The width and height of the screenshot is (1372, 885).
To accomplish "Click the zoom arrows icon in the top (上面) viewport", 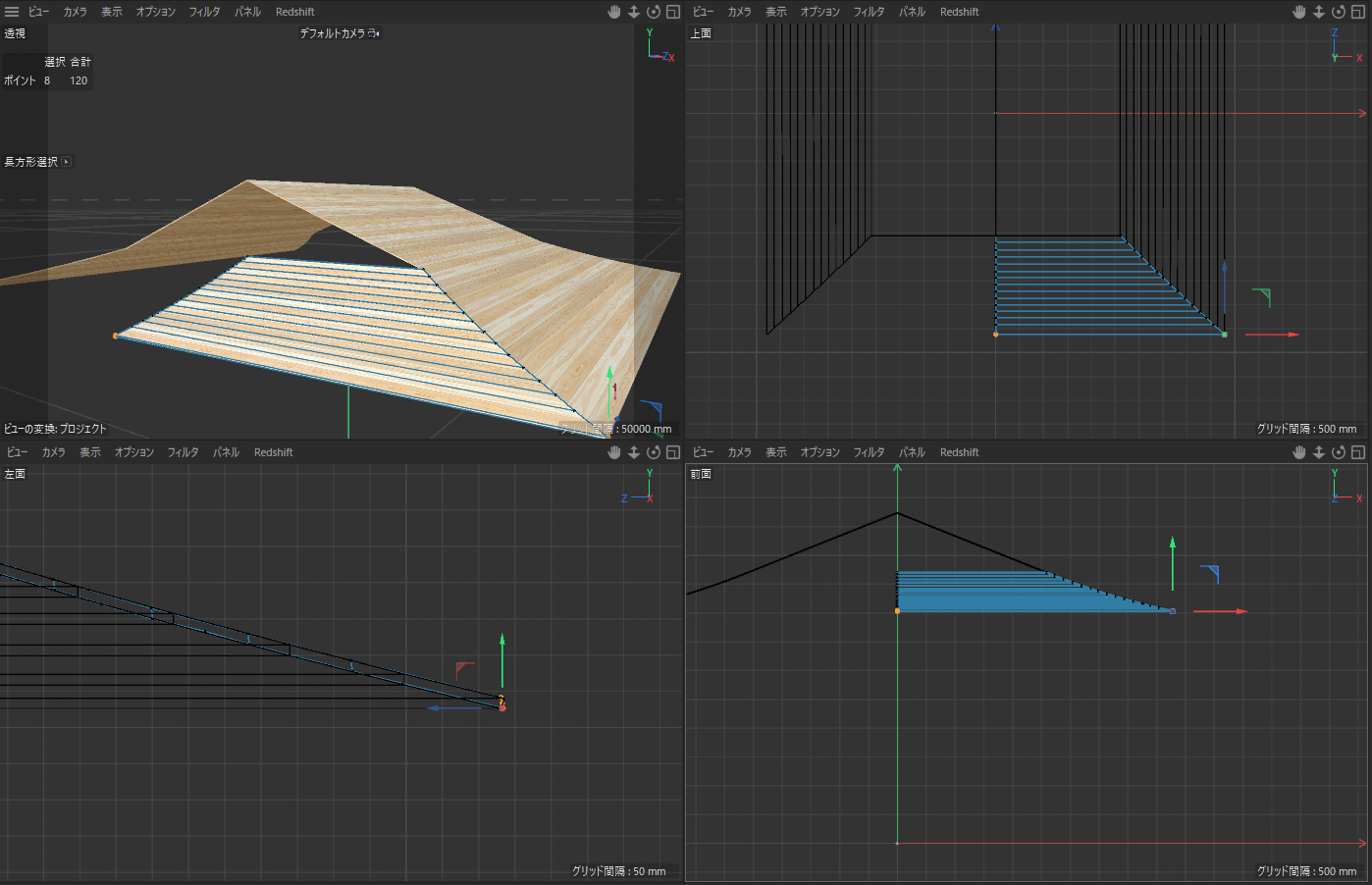I will pyautogui.click(x=1319, y=12).
